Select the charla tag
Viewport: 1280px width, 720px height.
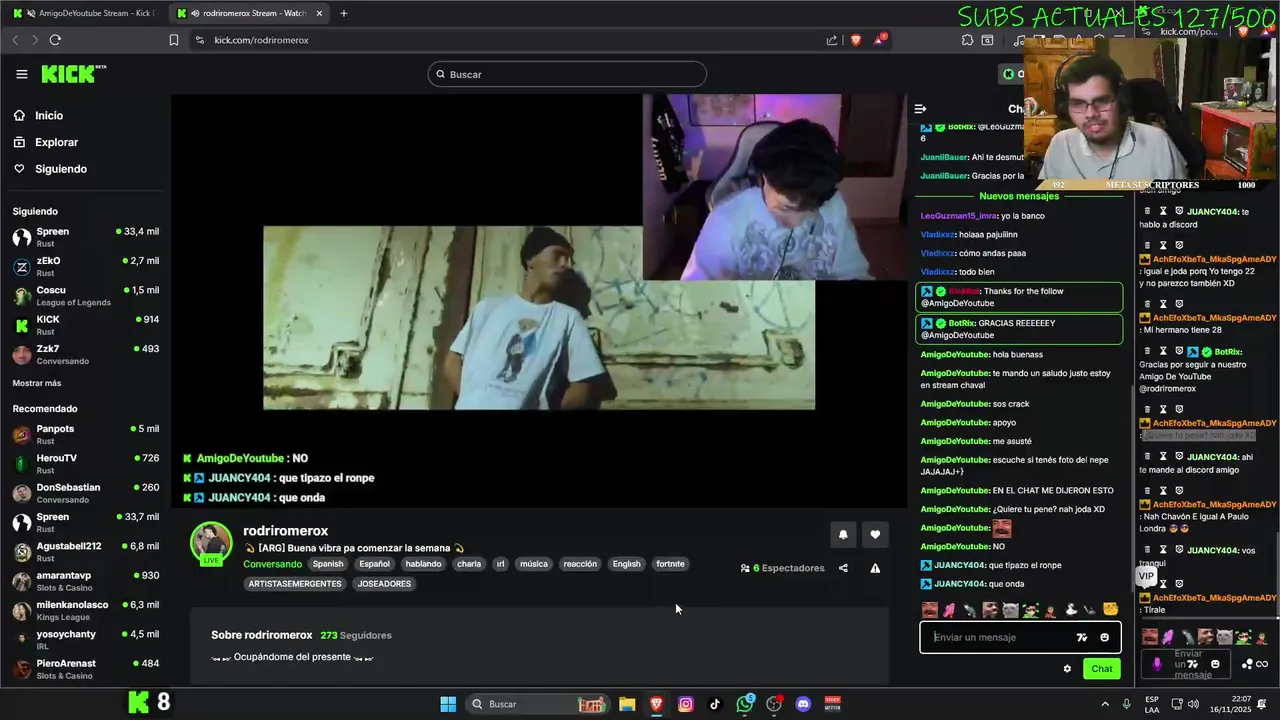[x=469, y=564]
